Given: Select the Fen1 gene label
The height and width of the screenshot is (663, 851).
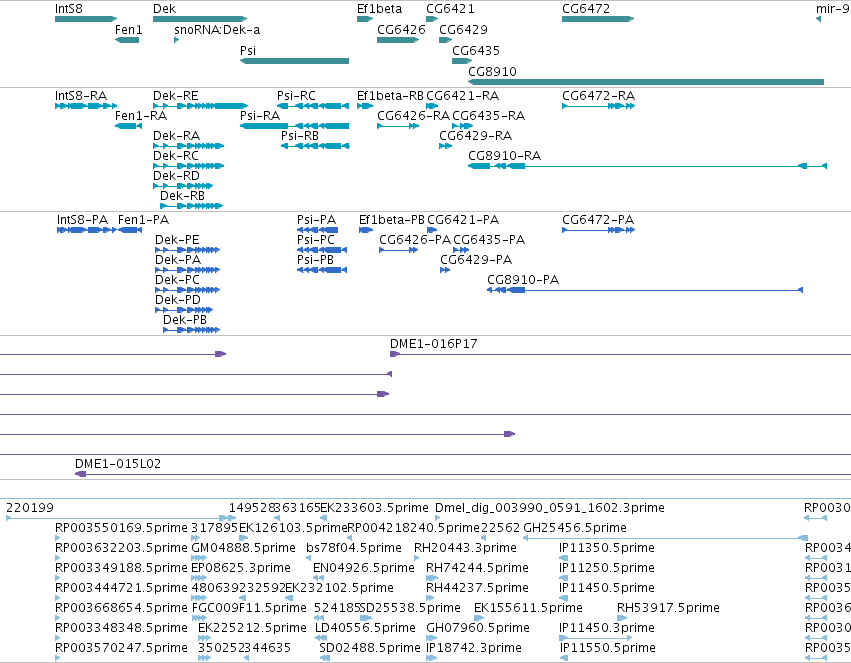Looking at the screenshot, I should click(129, 30).
